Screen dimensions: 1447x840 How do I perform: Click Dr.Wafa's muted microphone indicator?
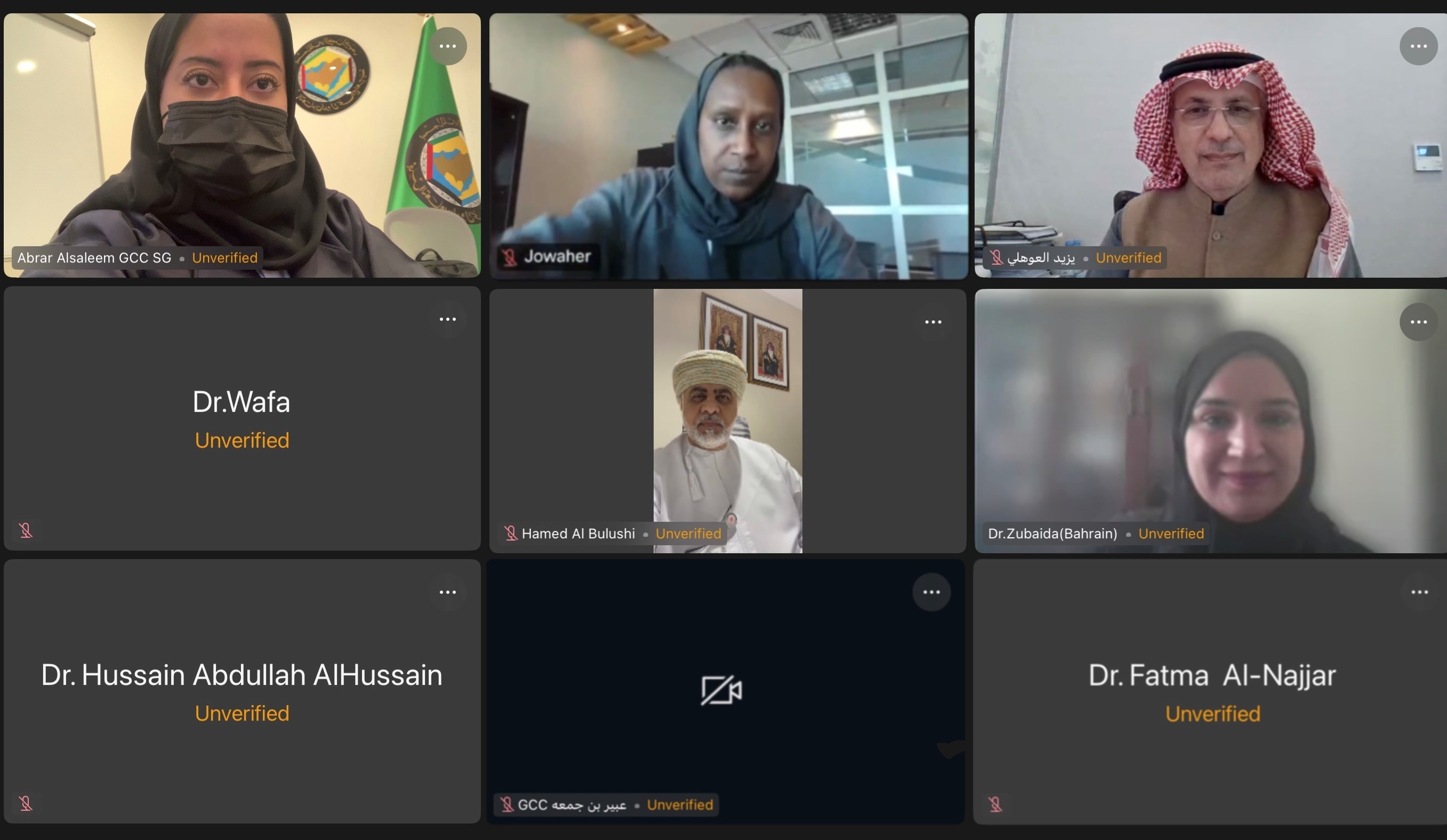tap(25, 530)
